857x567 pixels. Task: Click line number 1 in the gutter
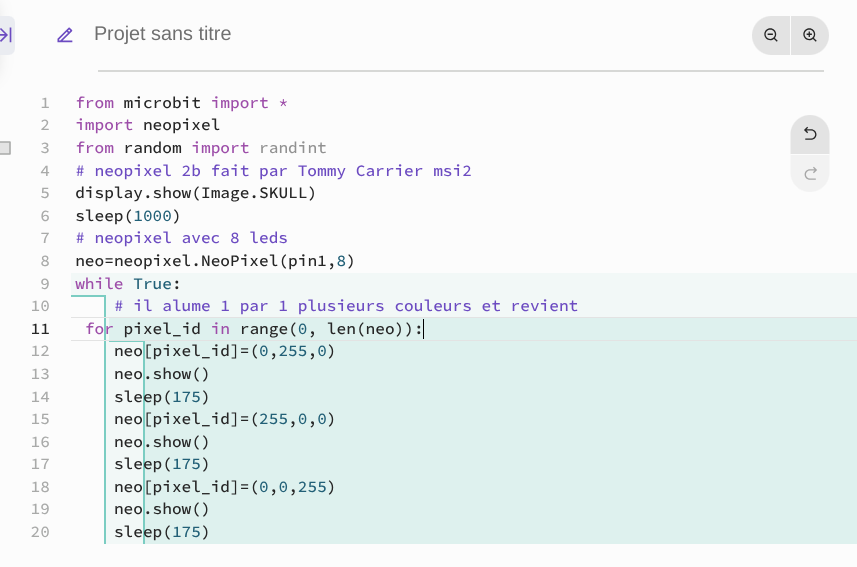point(45,103)
